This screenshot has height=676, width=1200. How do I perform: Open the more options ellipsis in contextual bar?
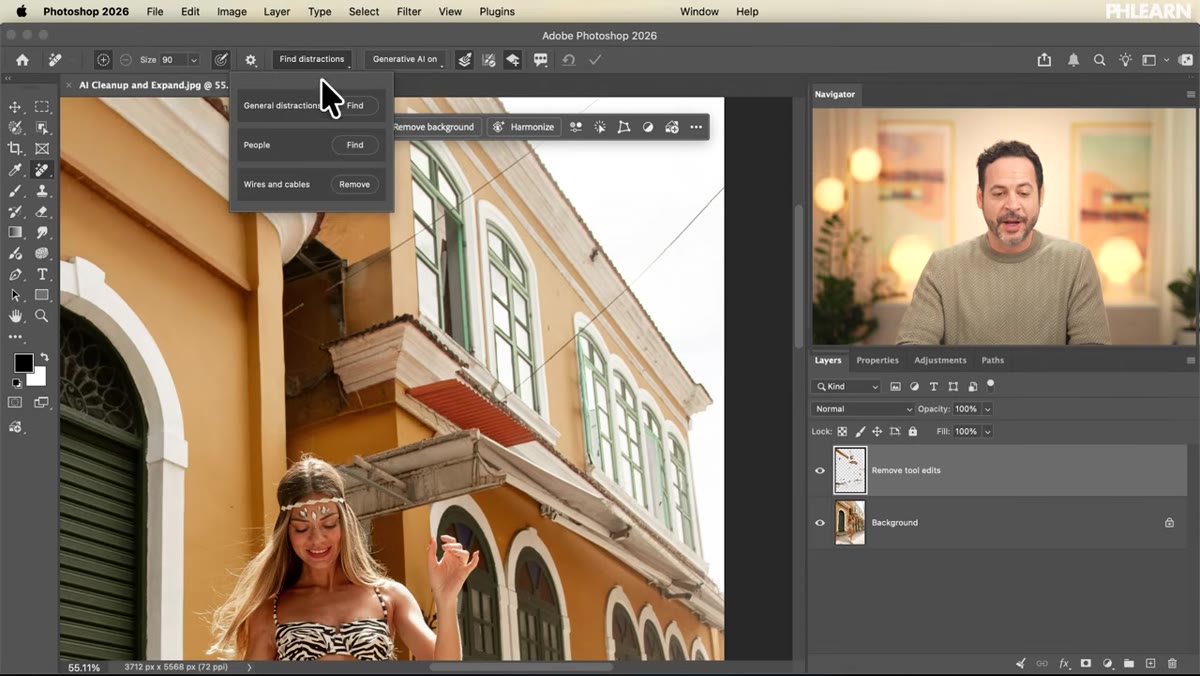pos(696,127)
